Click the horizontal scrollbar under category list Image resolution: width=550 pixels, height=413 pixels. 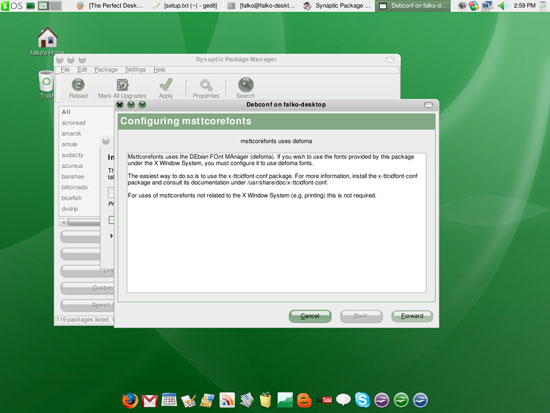(80, 222)
